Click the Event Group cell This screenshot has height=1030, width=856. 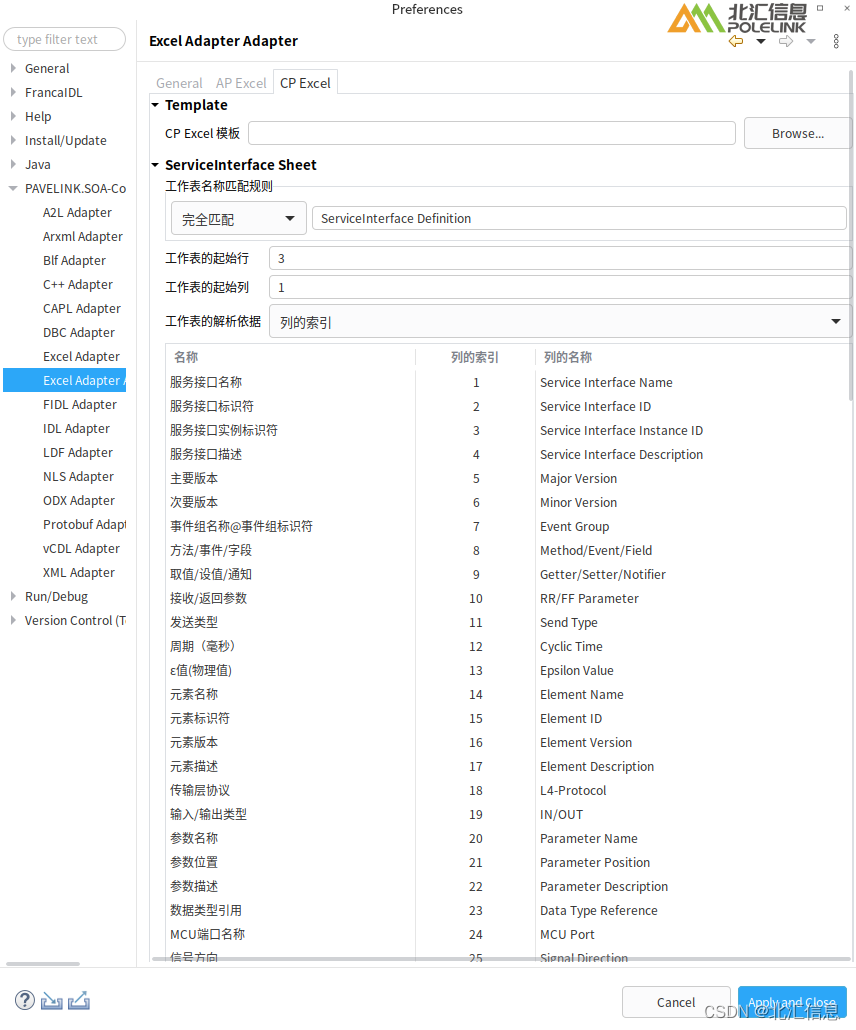574,527
